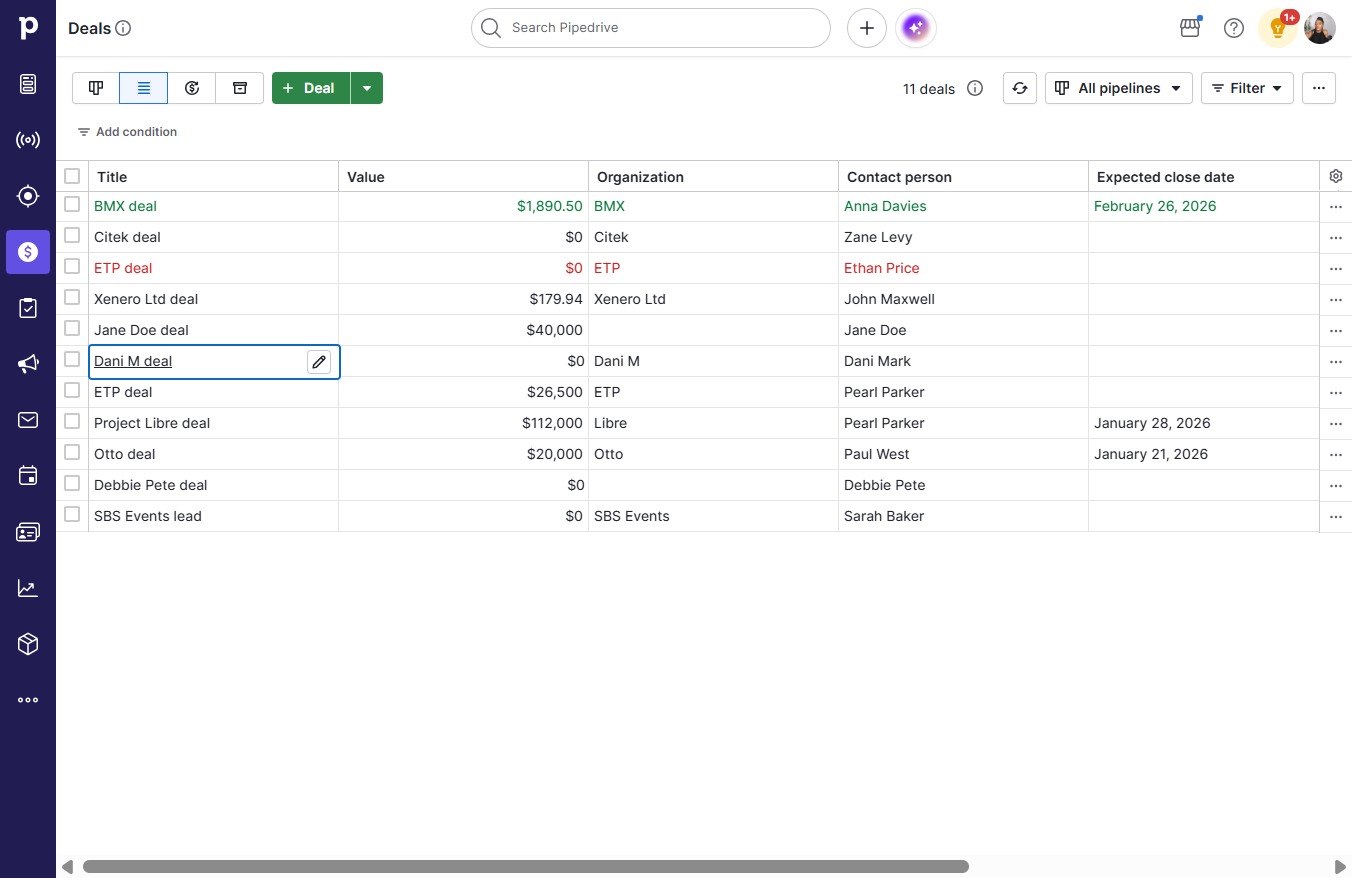Open the BMX deal link
Viewport: 1352px width, 878px height.
pyautogui.click(x=125, y=206)
